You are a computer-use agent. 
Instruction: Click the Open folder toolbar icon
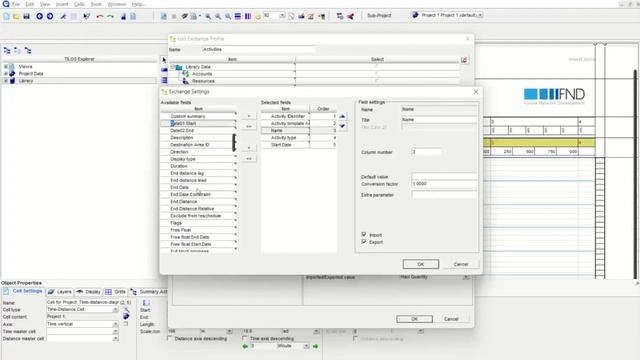[x=16, y=16]
